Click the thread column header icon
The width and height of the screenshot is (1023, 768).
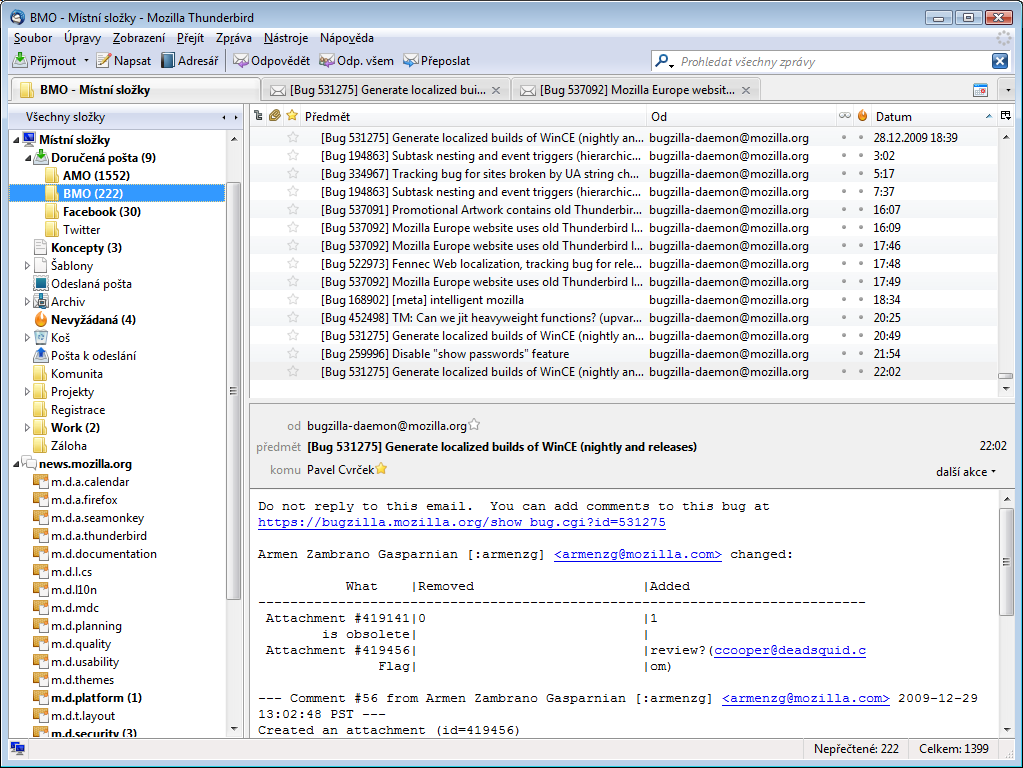pos(259,116)
